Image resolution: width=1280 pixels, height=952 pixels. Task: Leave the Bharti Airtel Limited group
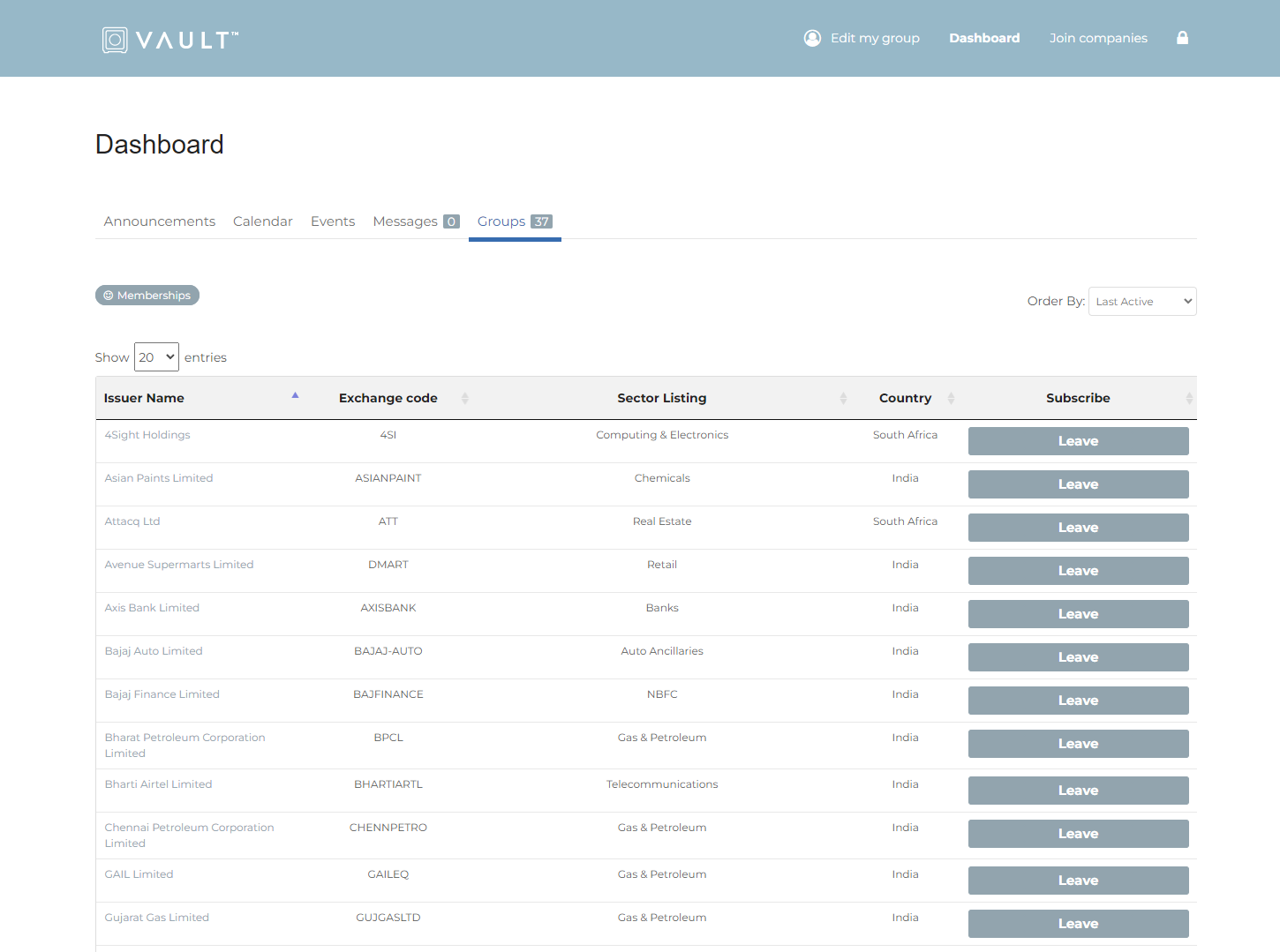tap(1079, 791)
